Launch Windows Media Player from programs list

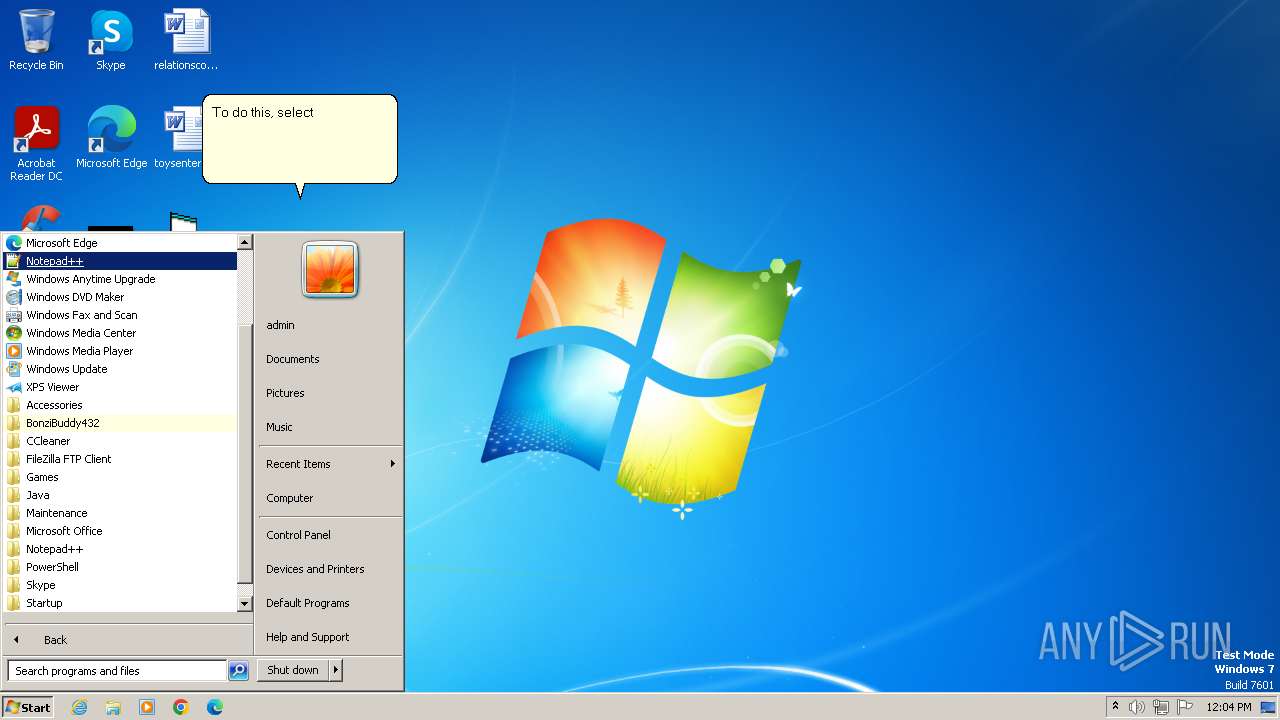tap(119, 351)
